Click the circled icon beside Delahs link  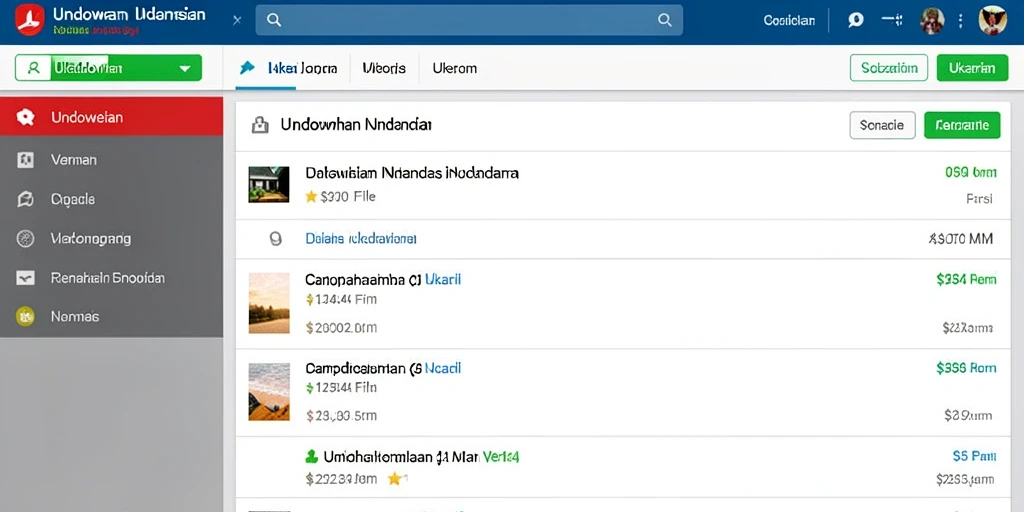(276, 240)
